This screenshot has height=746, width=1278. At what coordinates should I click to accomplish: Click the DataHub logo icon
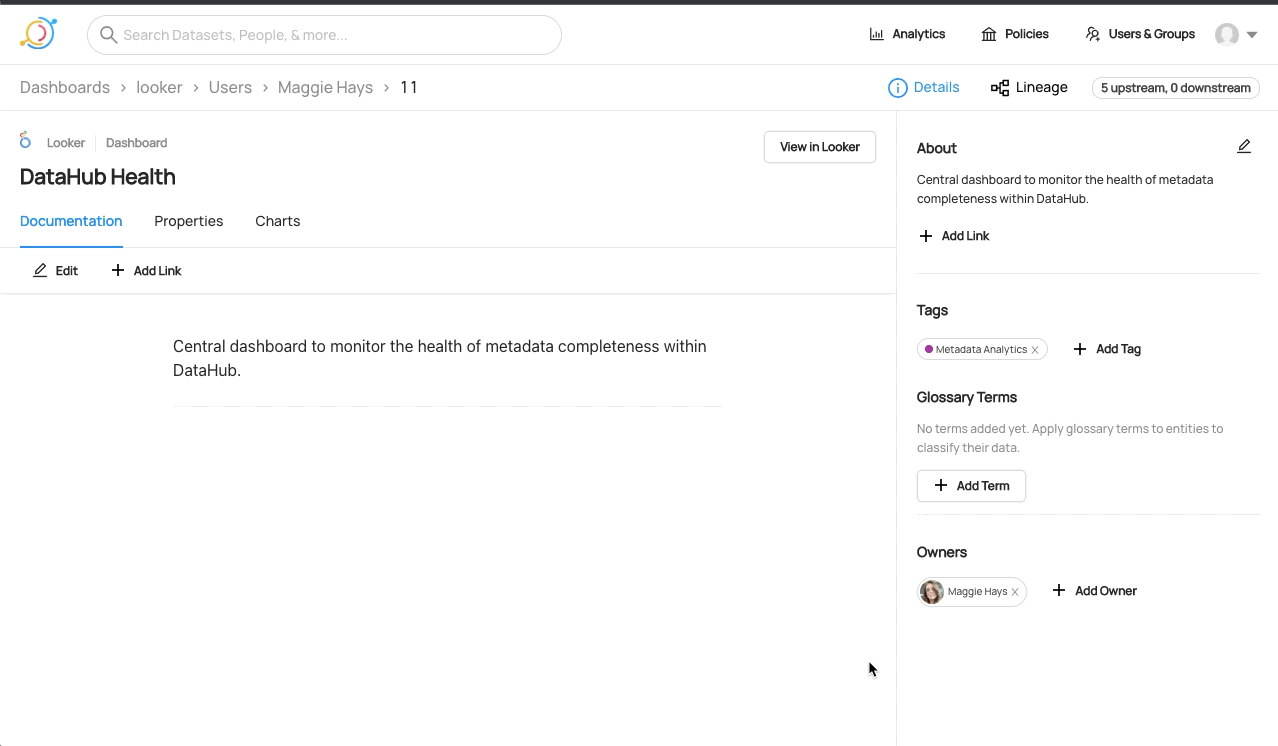(x=38, y=34)
